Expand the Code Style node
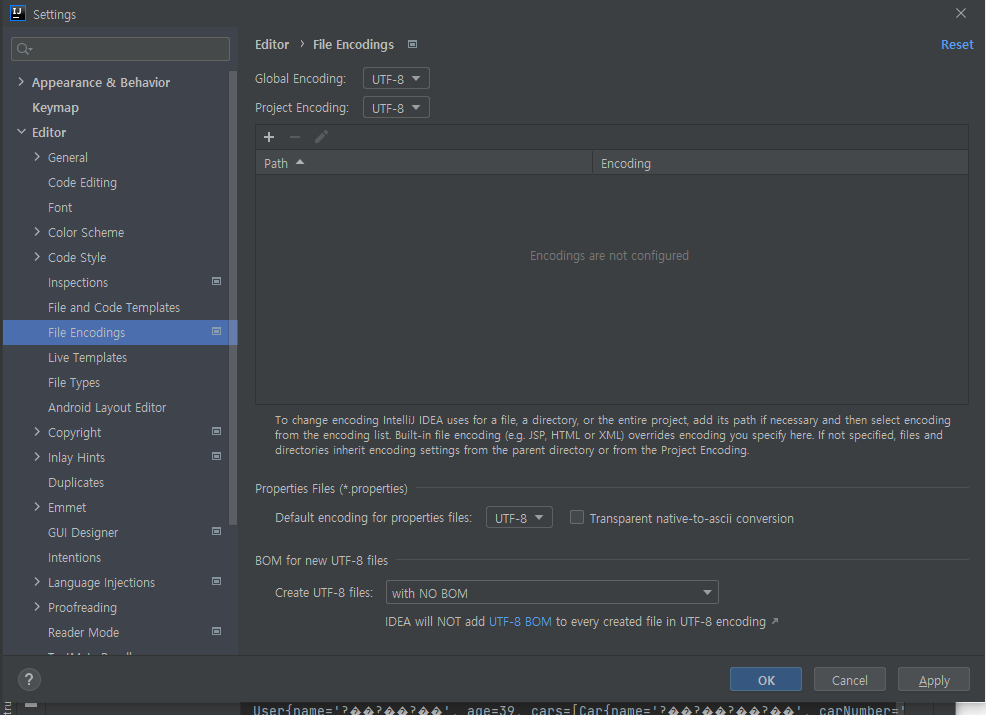 pyautogui.click(x=36, y=257)
